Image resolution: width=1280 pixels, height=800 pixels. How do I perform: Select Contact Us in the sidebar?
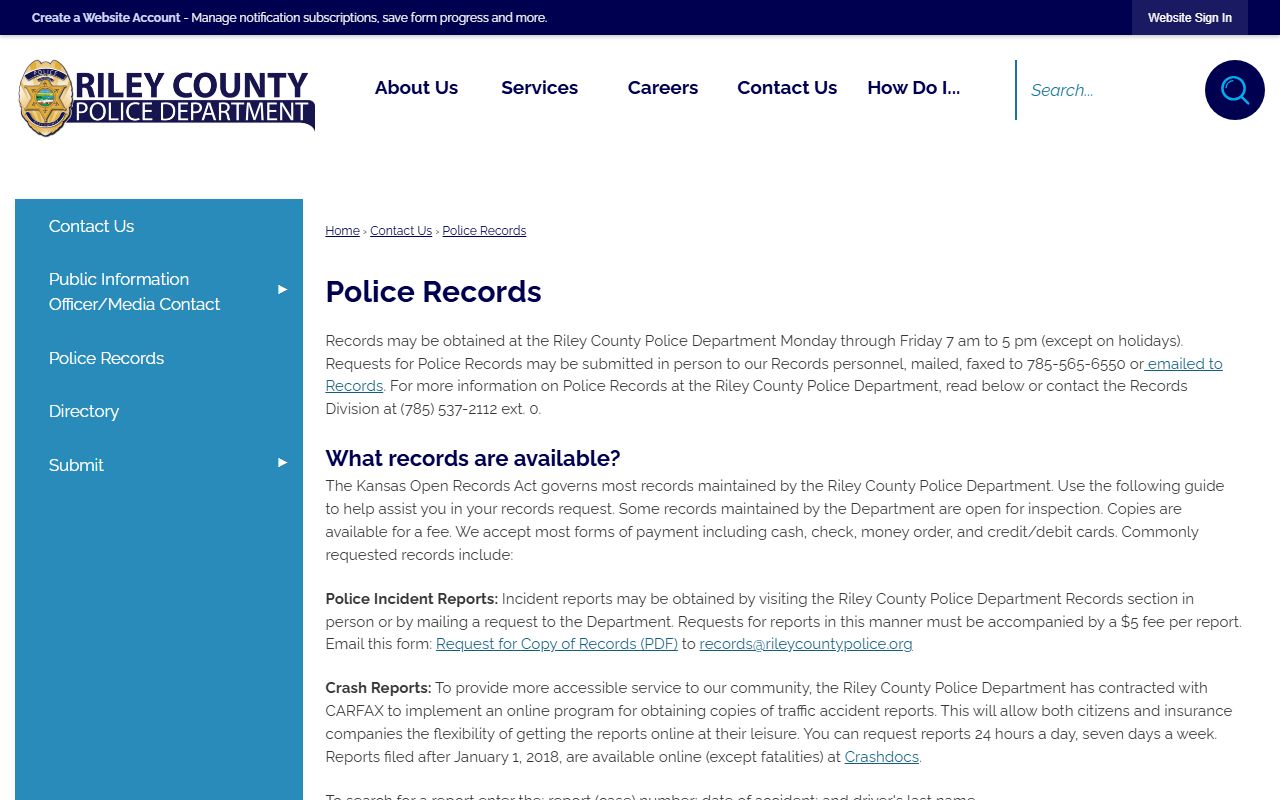pos(159,226)
